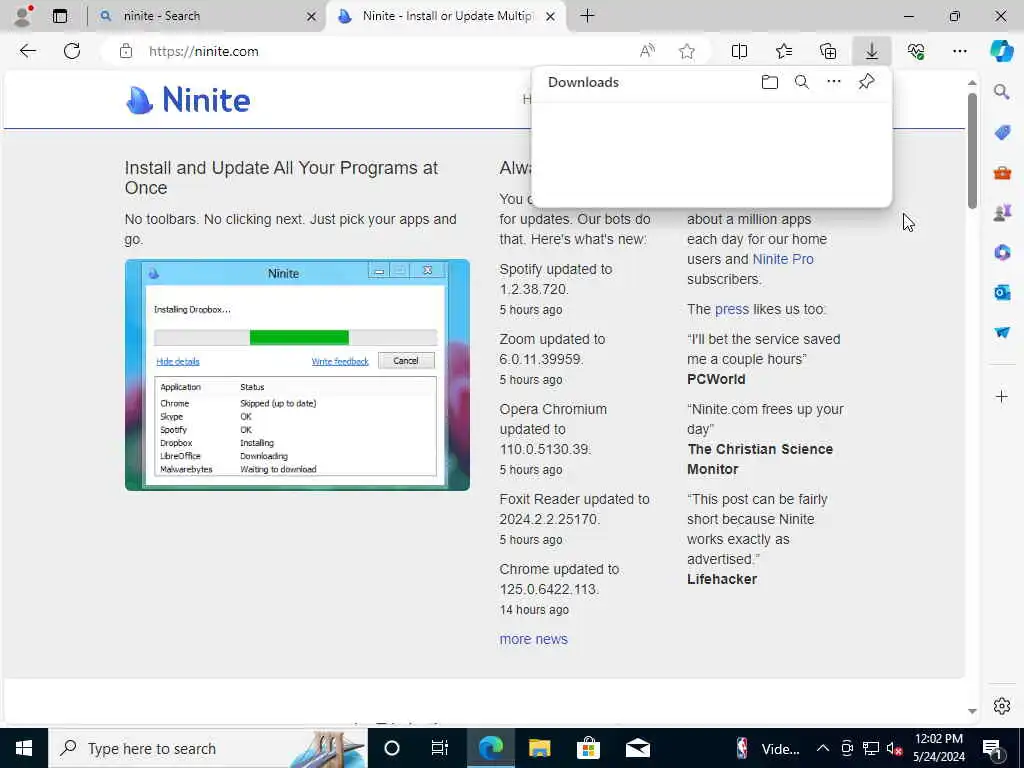
Task: Click the PCWorld attribution text
Action: (716, 379)
